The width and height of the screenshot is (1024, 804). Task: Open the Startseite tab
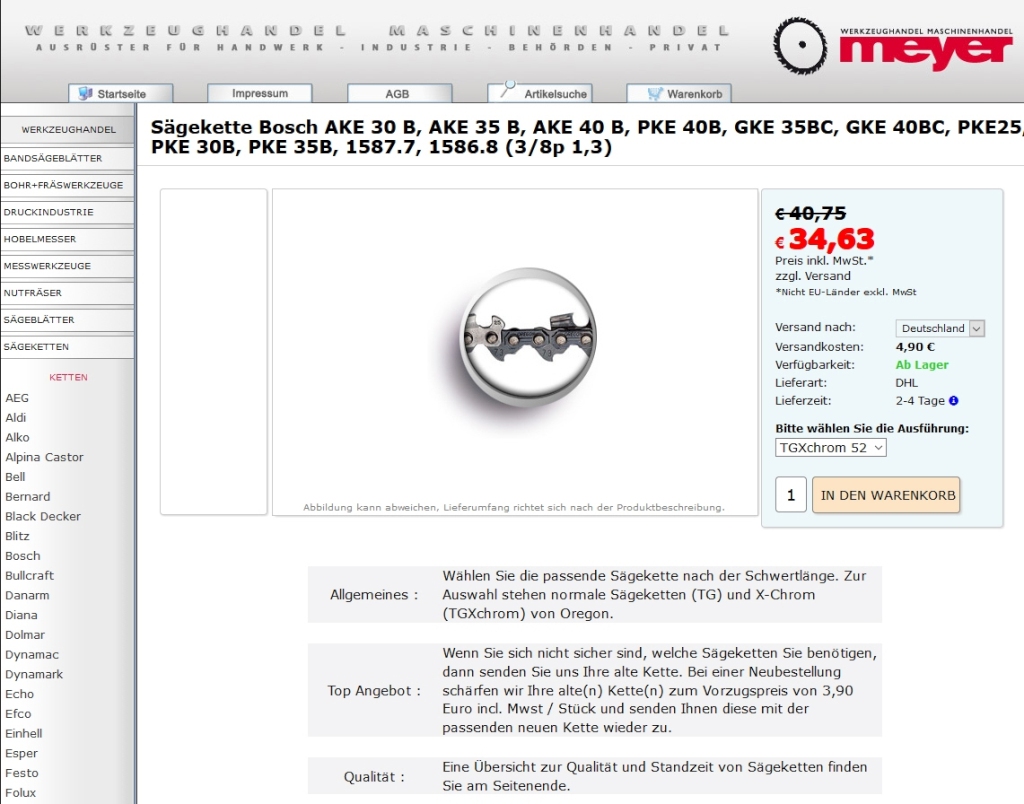point(121,93)
